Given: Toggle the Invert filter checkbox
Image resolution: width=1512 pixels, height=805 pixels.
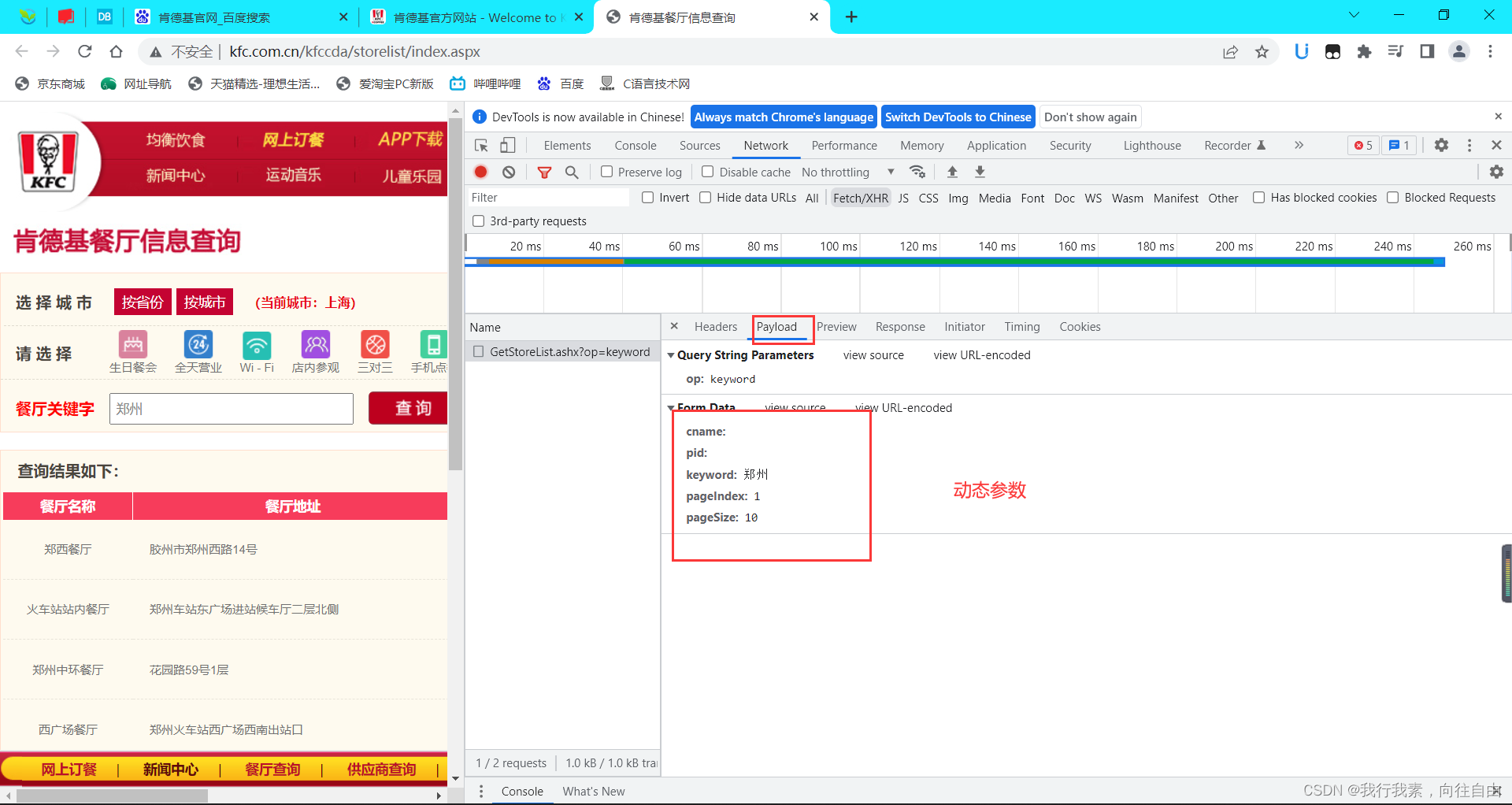Looking at the screenshot, I should pyautogui.click(x=648, y=198).
